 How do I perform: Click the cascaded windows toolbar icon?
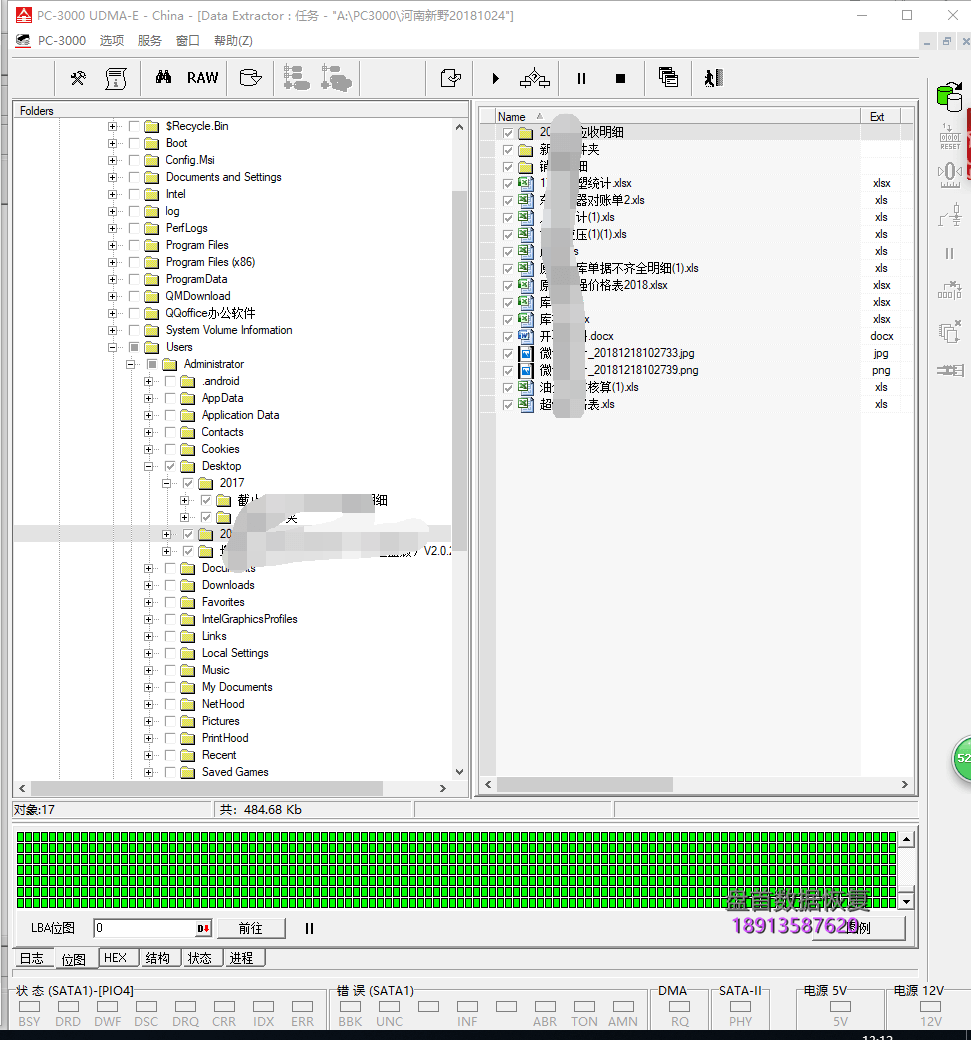pyautogui.click(x=668, y=78)
